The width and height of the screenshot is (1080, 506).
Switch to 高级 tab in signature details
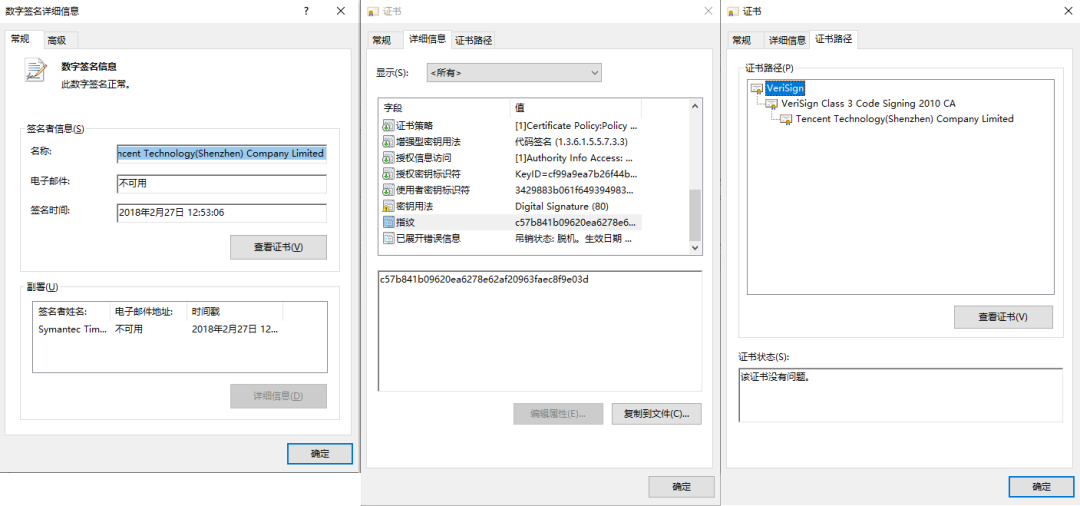tap(57, 40)
